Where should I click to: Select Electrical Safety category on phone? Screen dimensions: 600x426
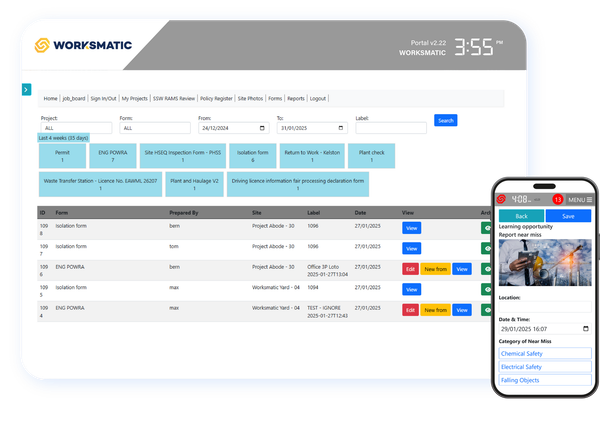(545, 367)
